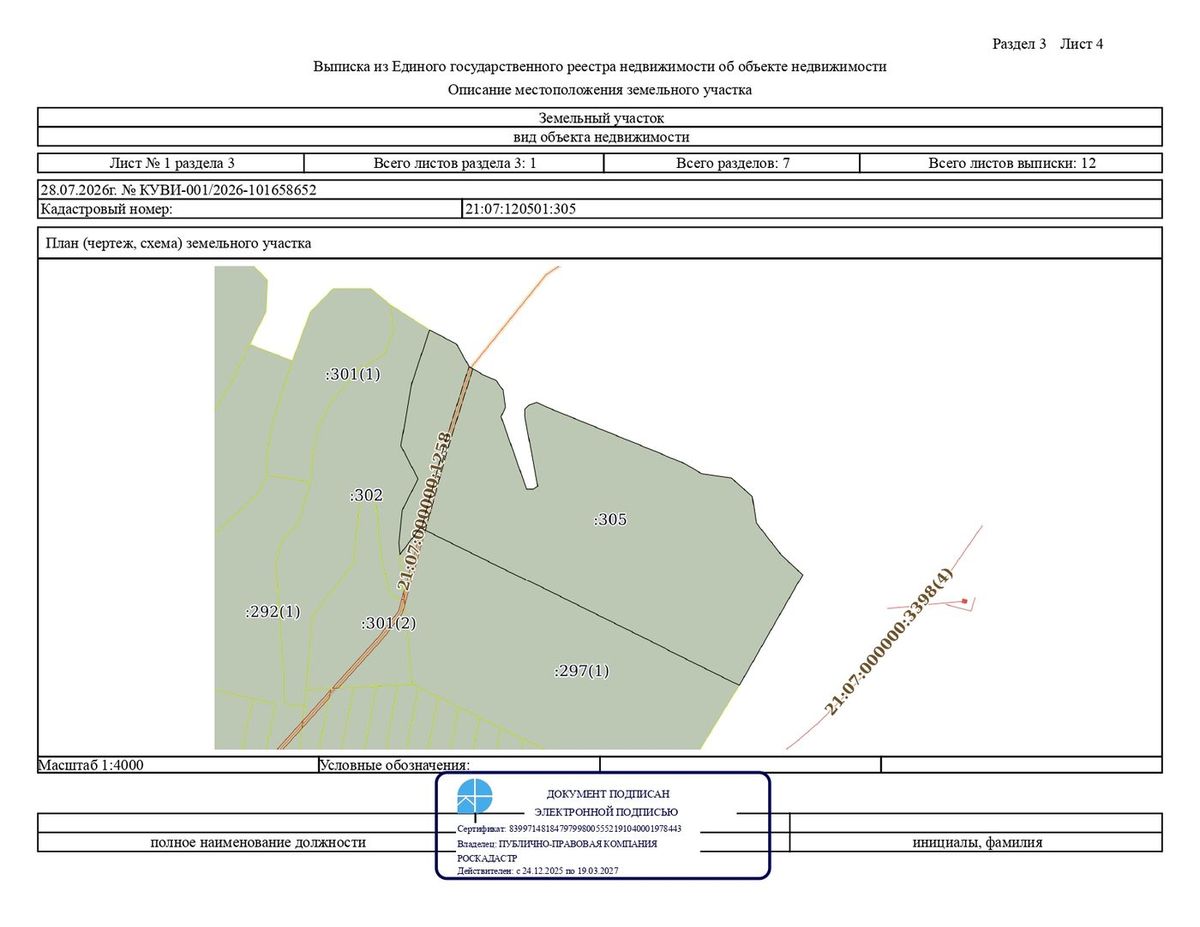Viewport: 1200px width, 927px height.
Task: Select the title starting "Выписка из Единого государственного реестра"
Action: [600, 67]
